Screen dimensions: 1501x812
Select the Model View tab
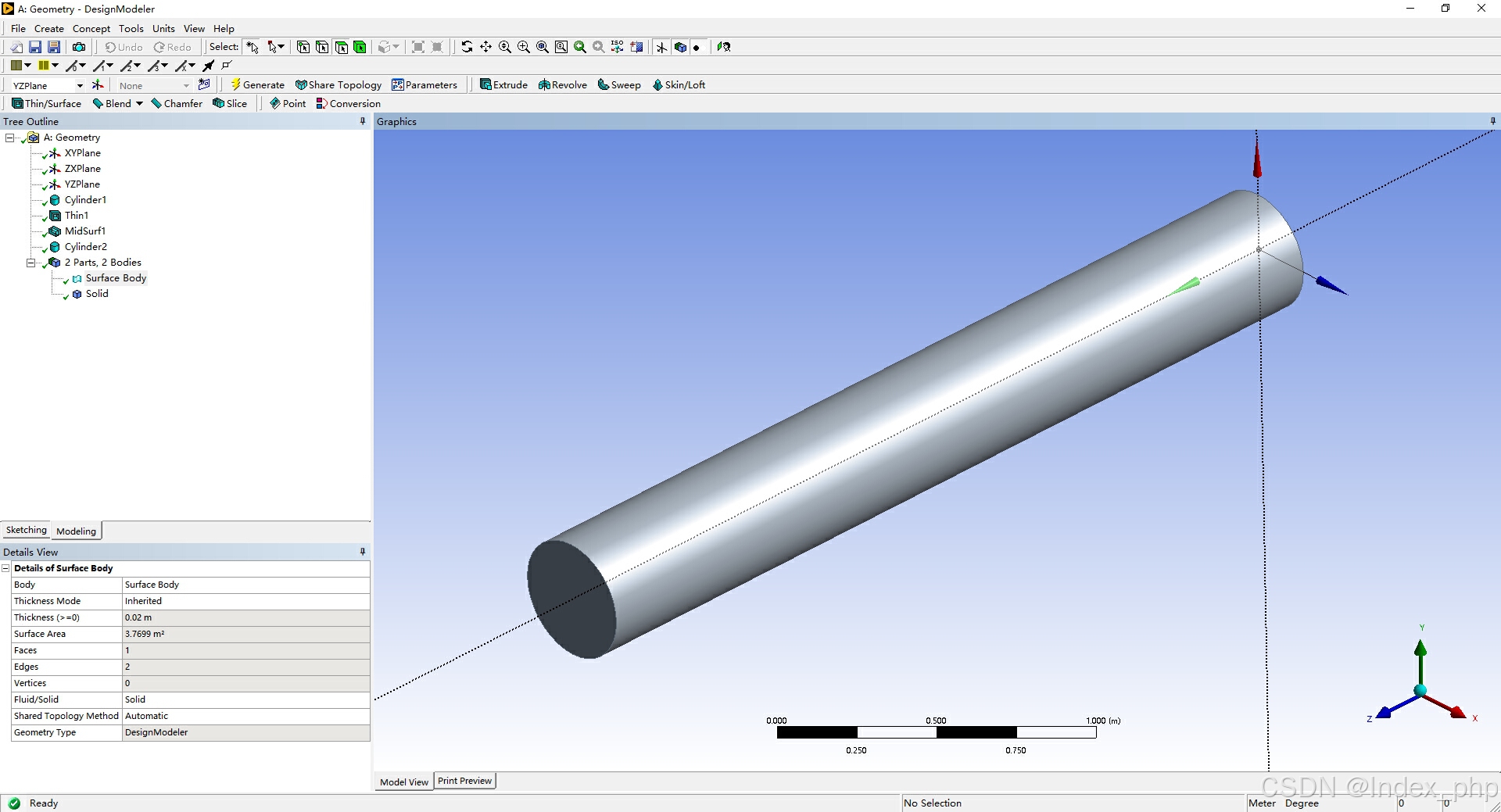coord(404,782)
